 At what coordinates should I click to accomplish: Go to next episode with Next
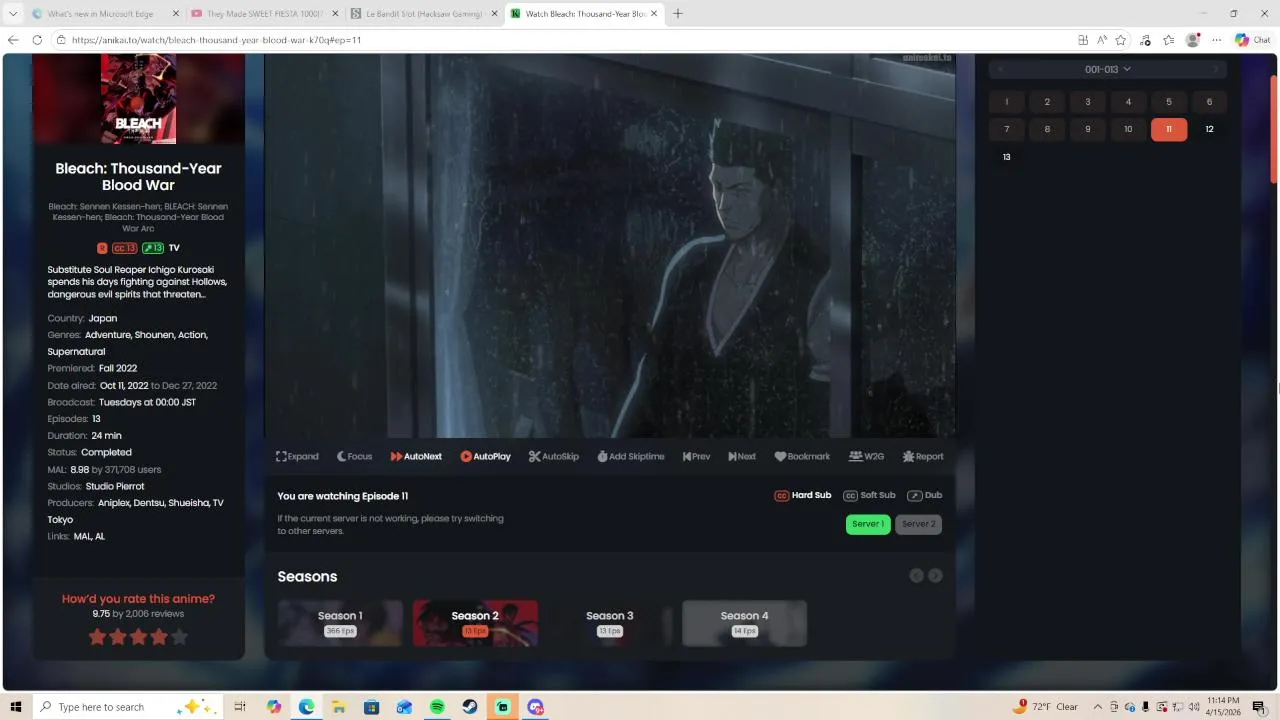(x=742, y=456)
